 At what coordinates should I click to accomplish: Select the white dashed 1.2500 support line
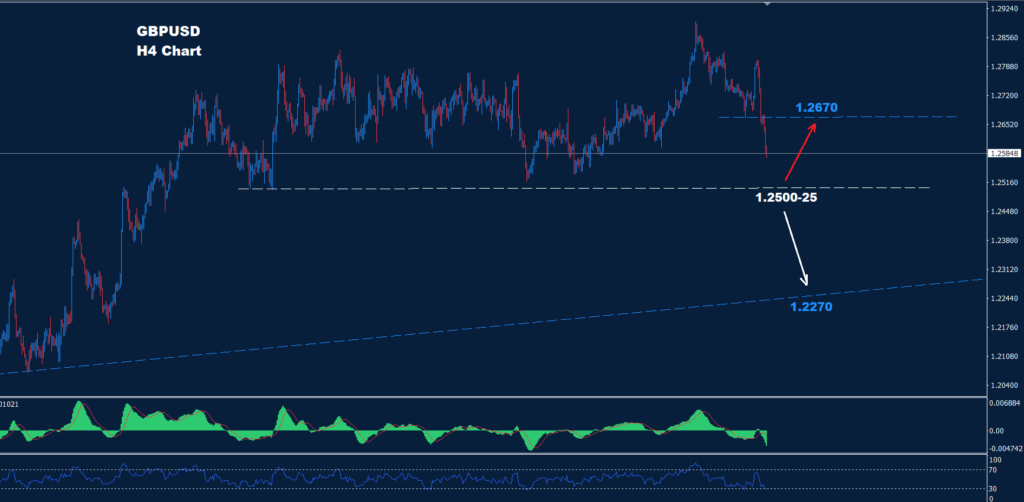(583, 188)
